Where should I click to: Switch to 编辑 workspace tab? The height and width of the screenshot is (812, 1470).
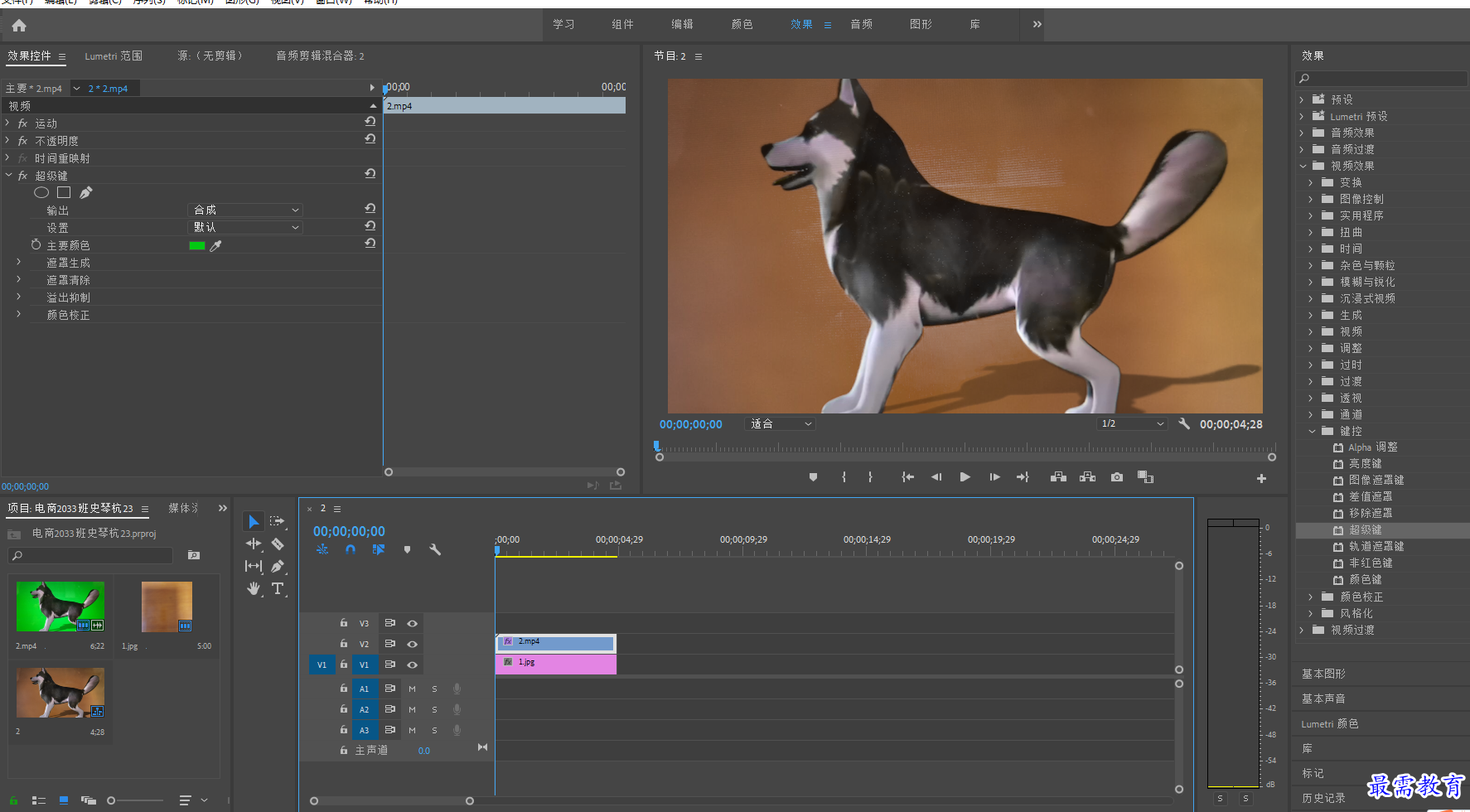[x=683, y=24]
